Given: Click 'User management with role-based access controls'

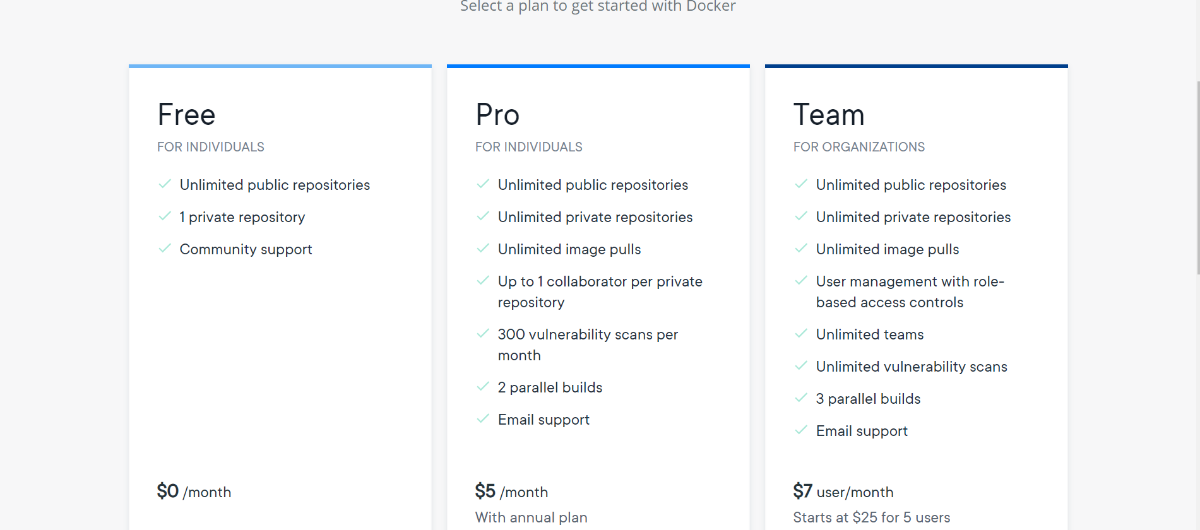Looking at the screenshot, I should point(910,292).
